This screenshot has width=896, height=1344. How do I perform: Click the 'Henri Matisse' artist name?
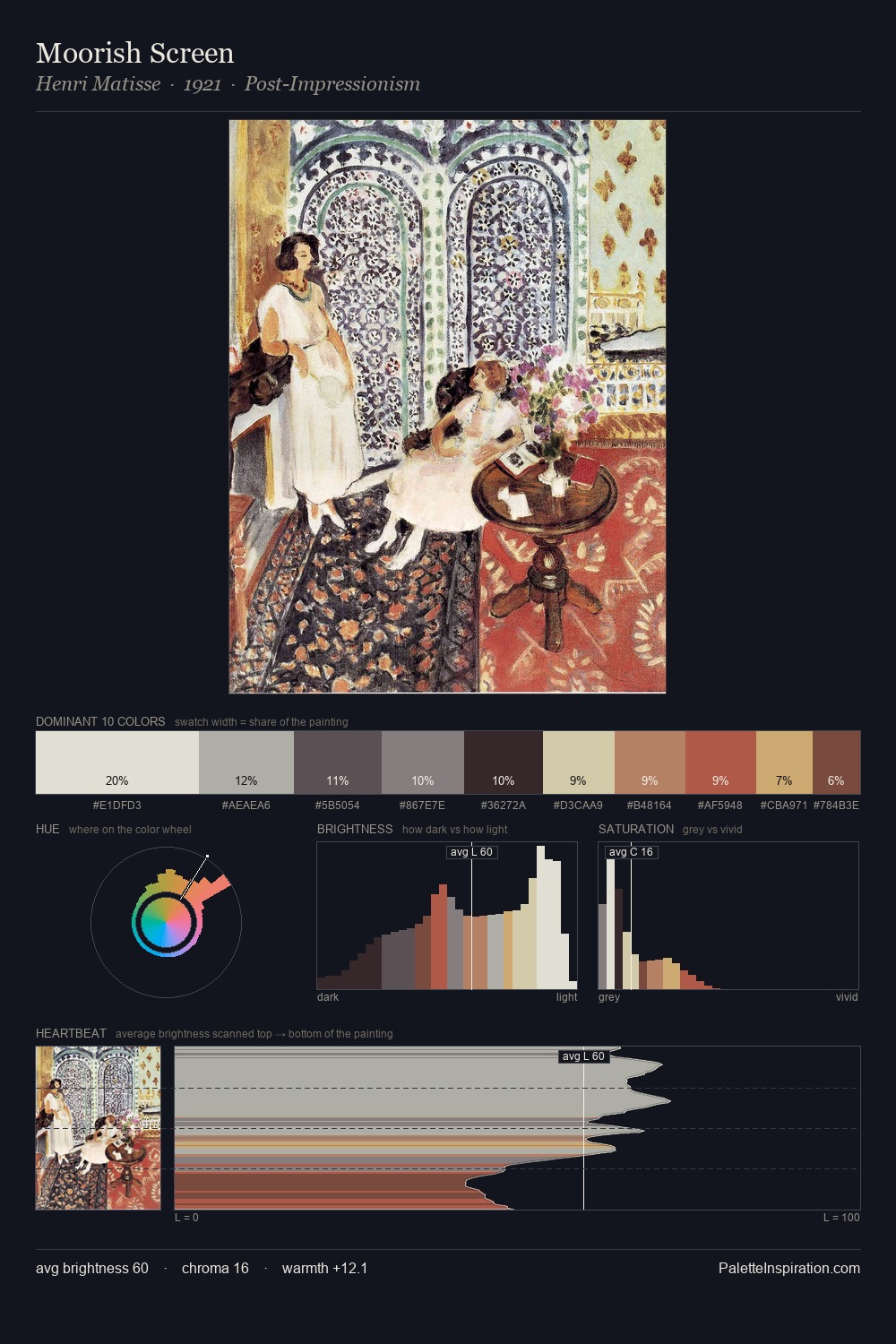coord(99,84)
